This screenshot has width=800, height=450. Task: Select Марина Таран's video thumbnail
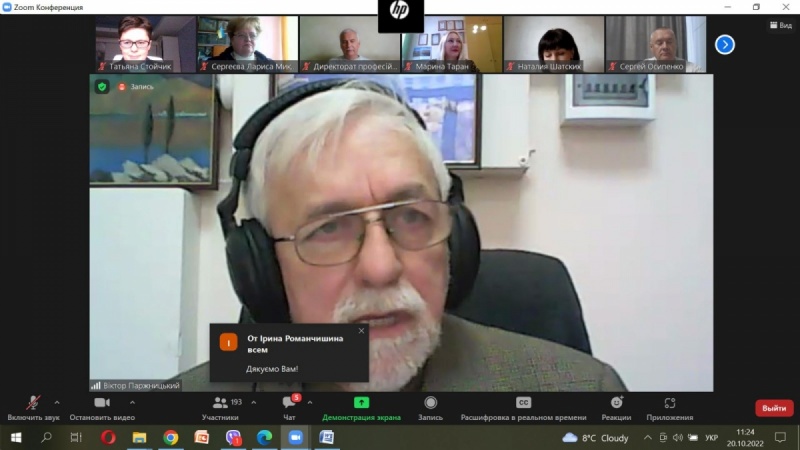click(451, 43)
